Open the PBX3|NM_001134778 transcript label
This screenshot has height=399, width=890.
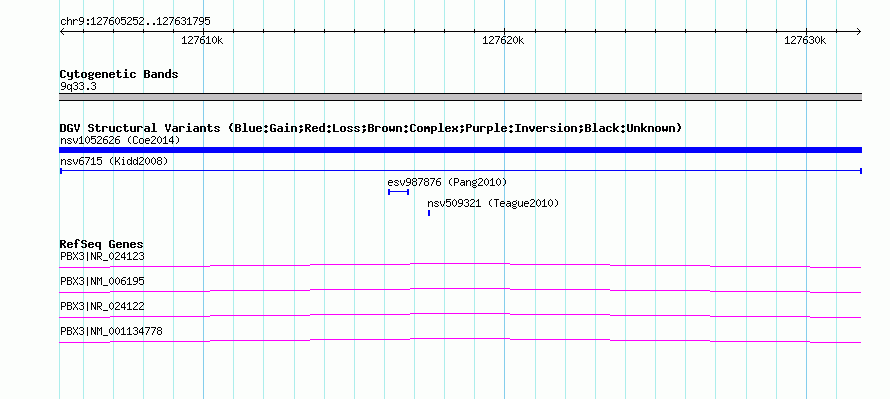tap(111, 331)
